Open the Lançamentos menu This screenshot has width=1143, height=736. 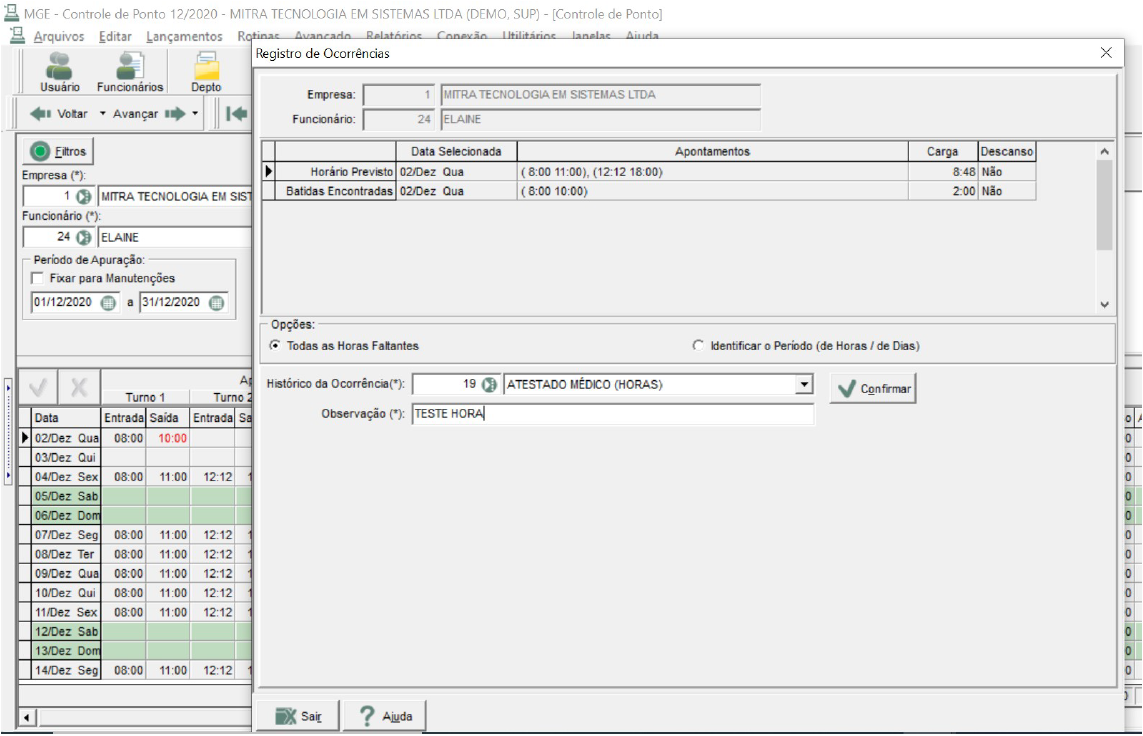(184, 36)
